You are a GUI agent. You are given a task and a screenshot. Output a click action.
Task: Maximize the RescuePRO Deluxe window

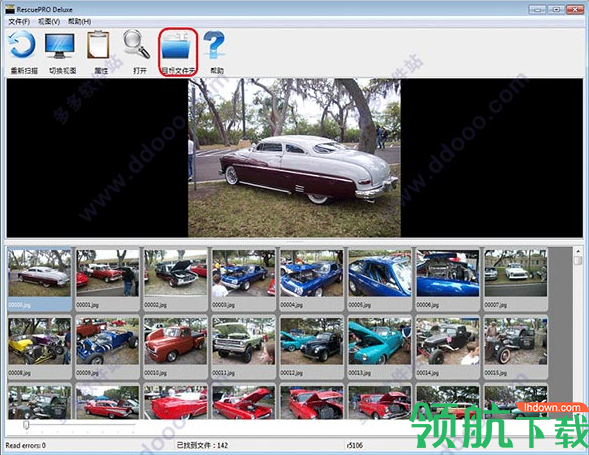(556, 9)
